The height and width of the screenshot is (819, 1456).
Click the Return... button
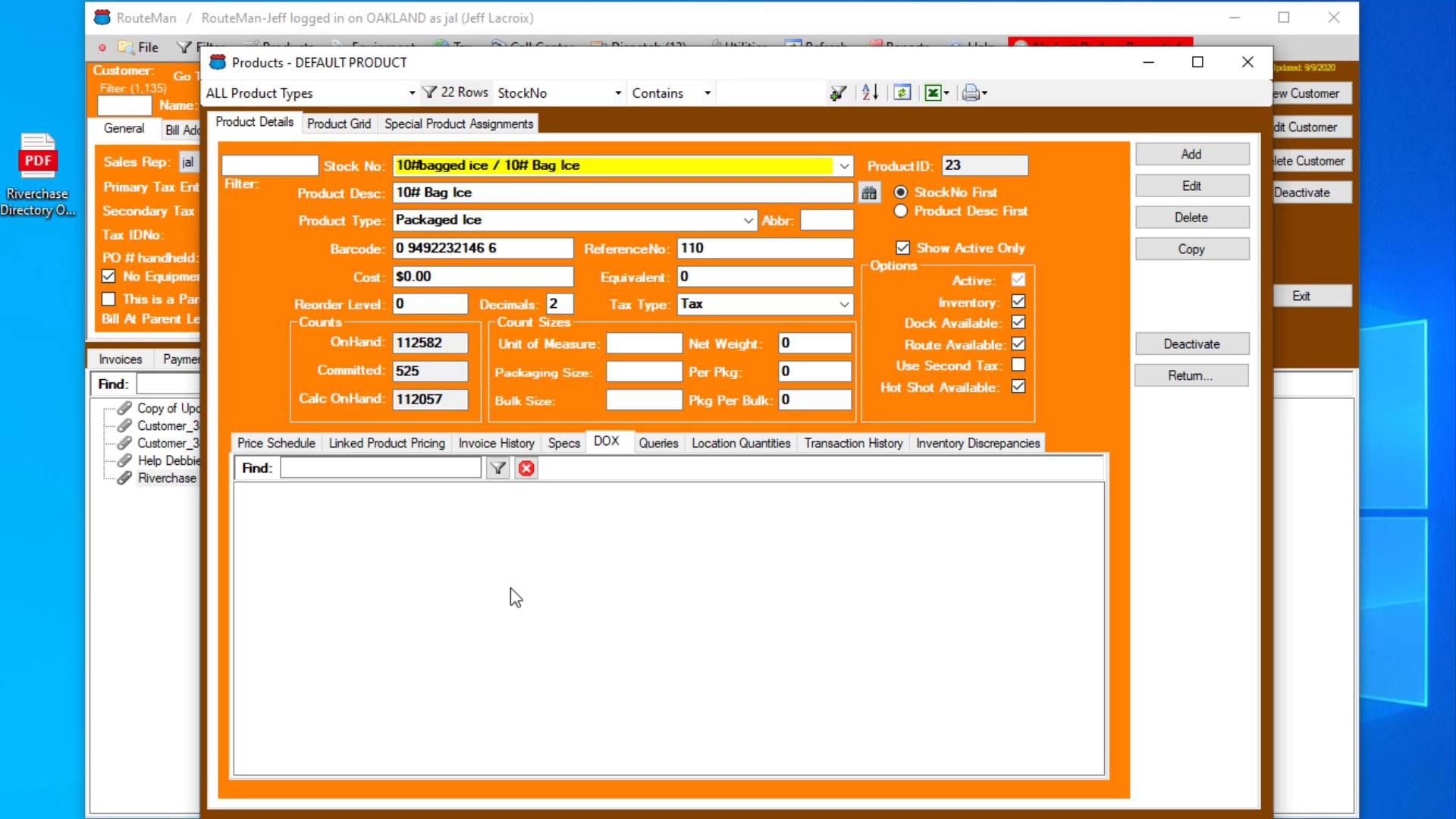coord(1191,375)
